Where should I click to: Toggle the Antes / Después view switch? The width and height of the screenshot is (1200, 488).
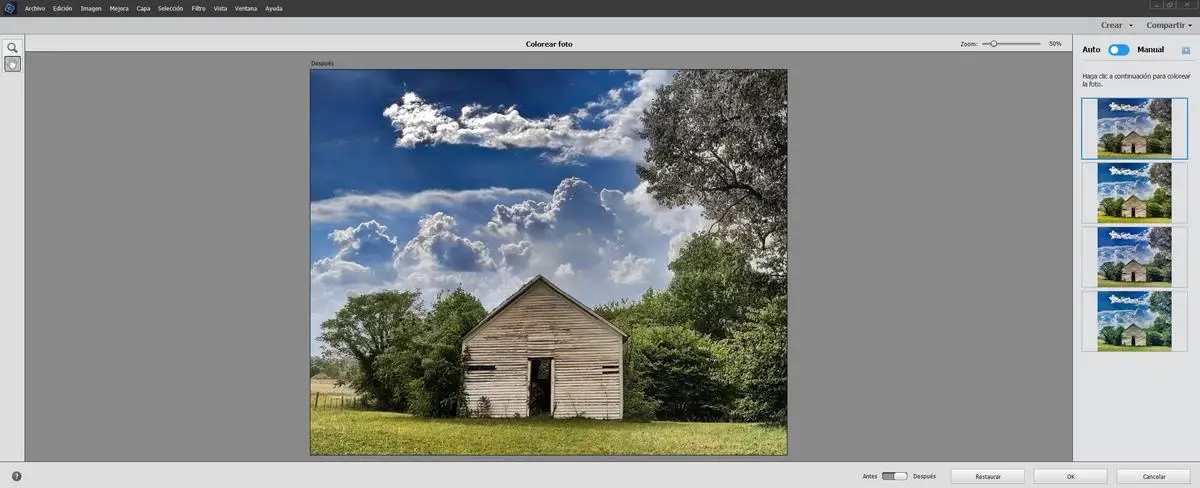click(x=894, y=476)
